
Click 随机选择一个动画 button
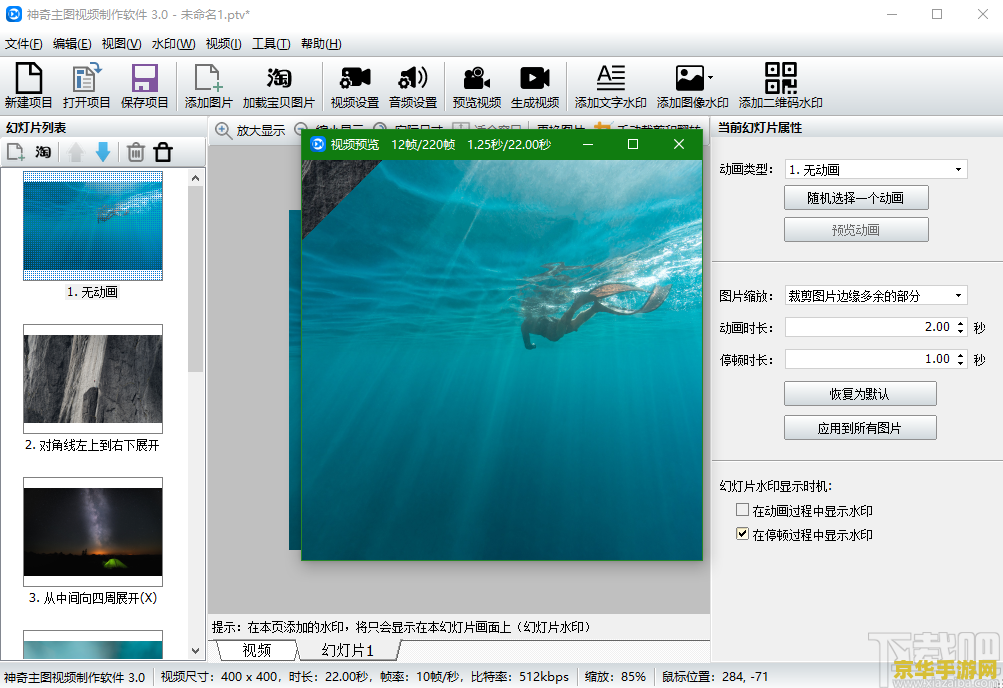(x=856, y=198)
